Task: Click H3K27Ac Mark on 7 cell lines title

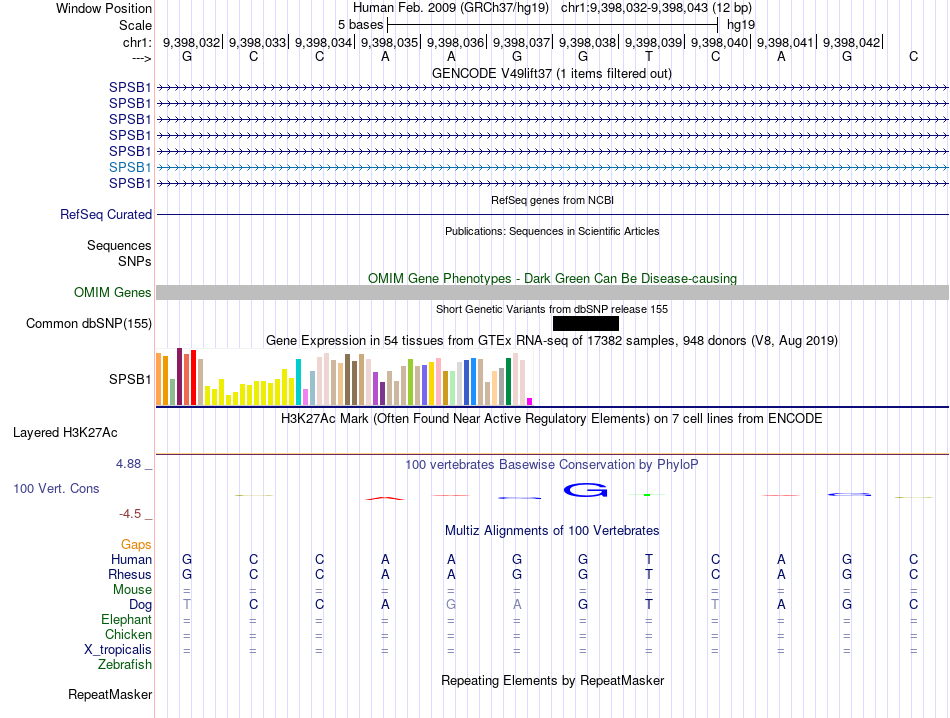Action: pos(552,419)
